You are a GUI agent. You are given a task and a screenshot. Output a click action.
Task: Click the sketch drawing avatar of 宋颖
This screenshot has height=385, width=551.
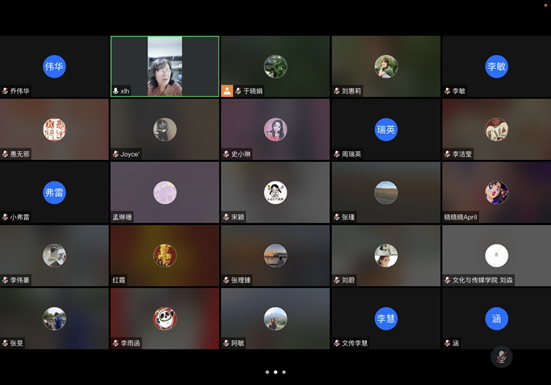click(276, 192)
